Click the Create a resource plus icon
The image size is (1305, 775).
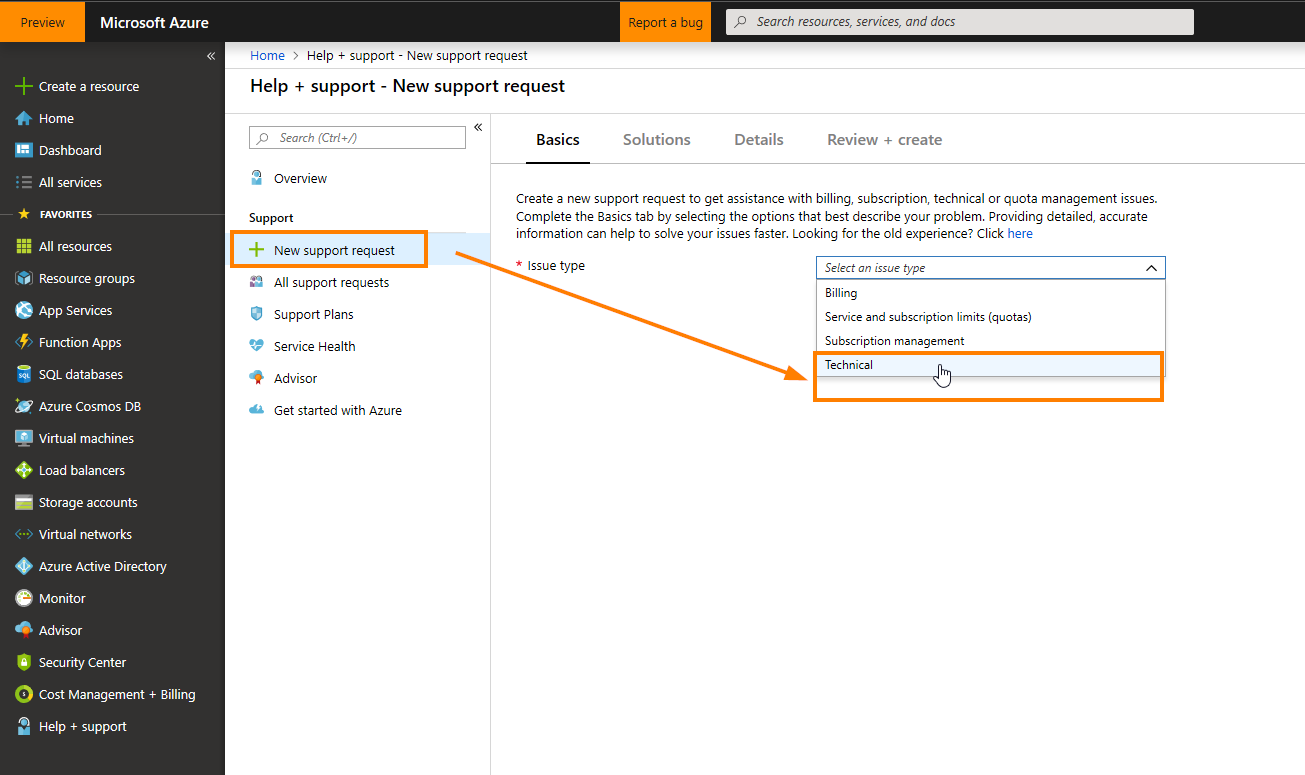[x=24, y=87]
